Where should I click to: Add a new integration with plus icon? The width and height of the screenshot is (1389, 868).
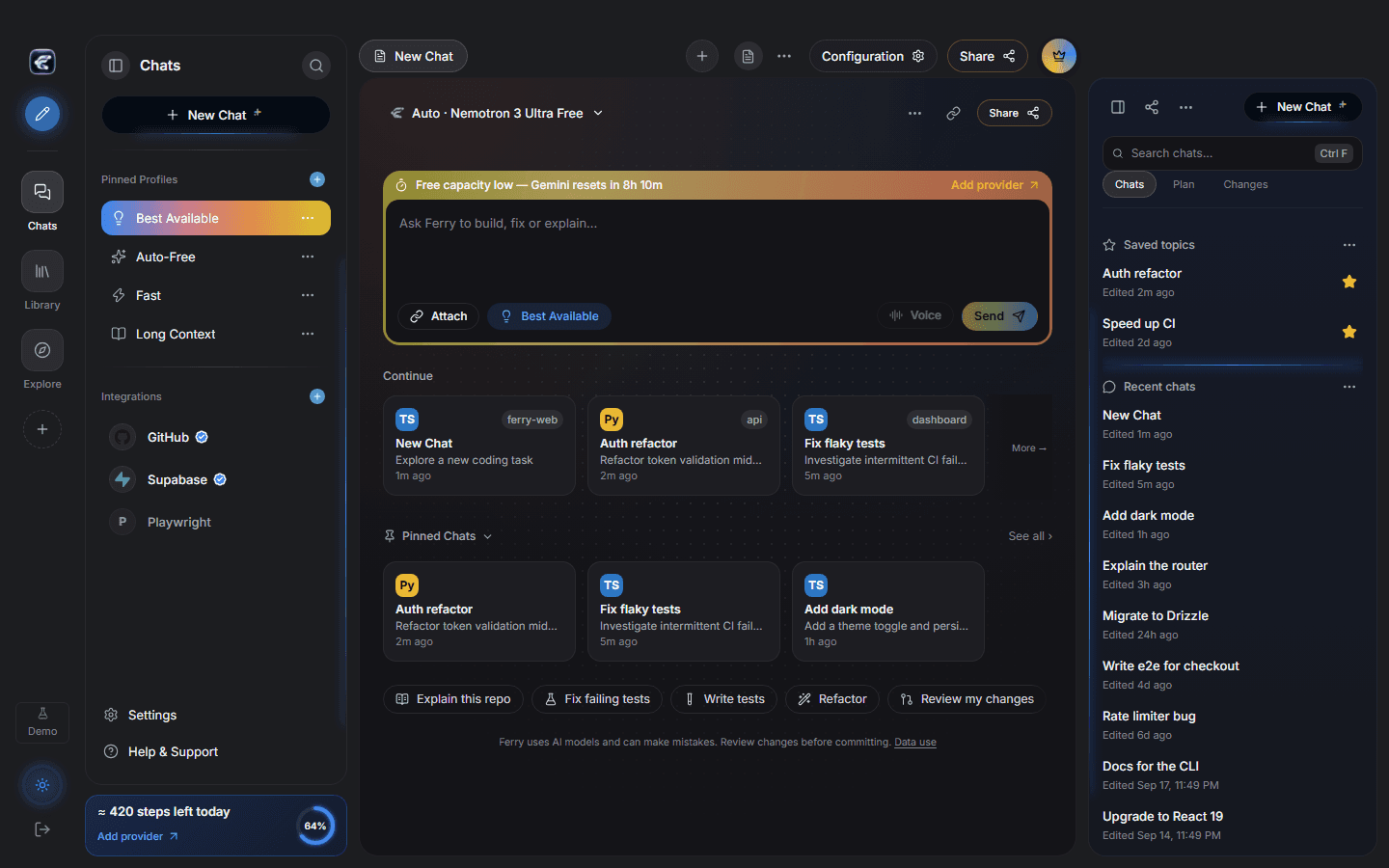317,396
